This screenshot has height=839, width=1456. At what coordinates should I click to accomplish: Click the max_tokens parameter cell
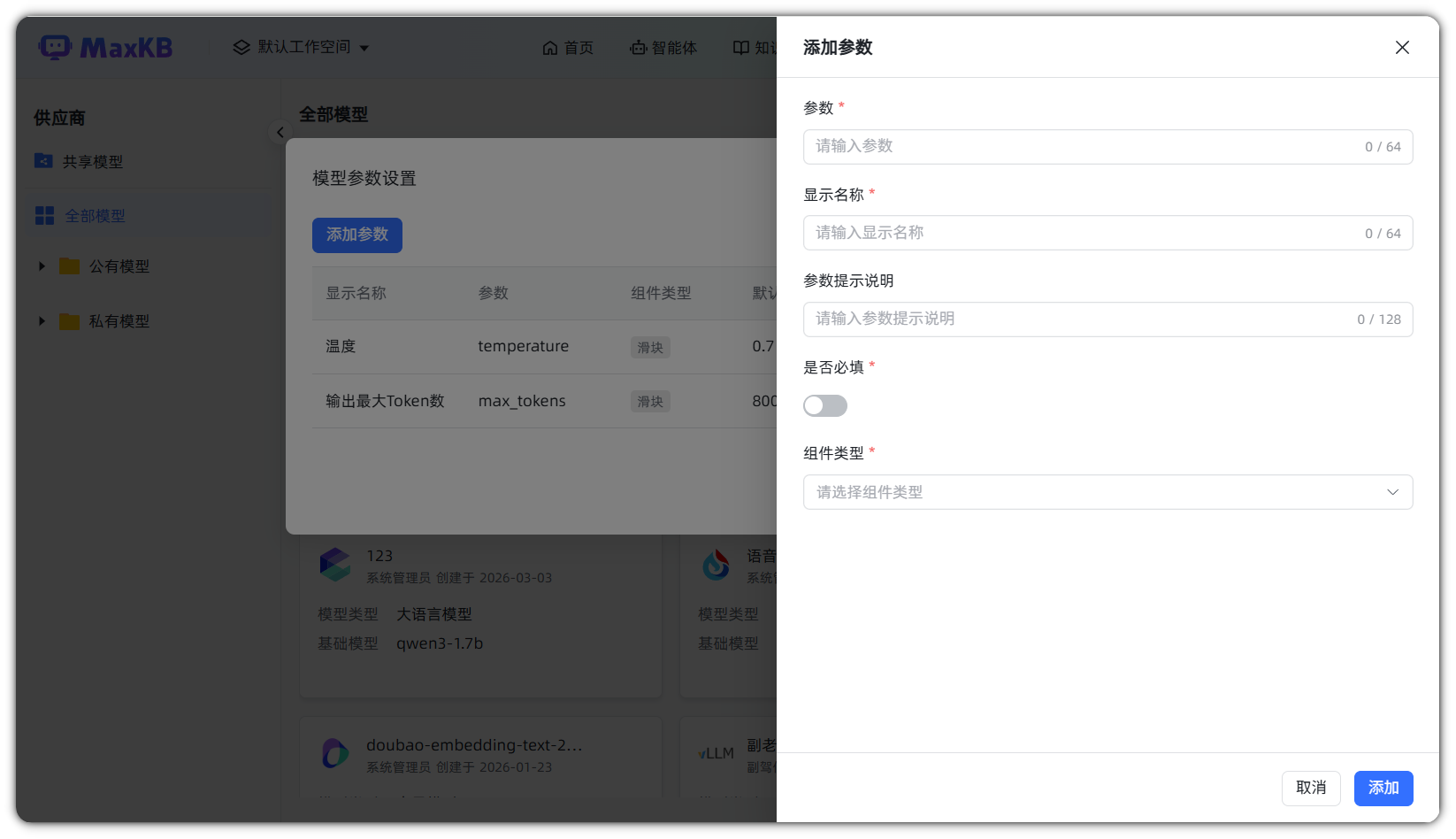522,401
